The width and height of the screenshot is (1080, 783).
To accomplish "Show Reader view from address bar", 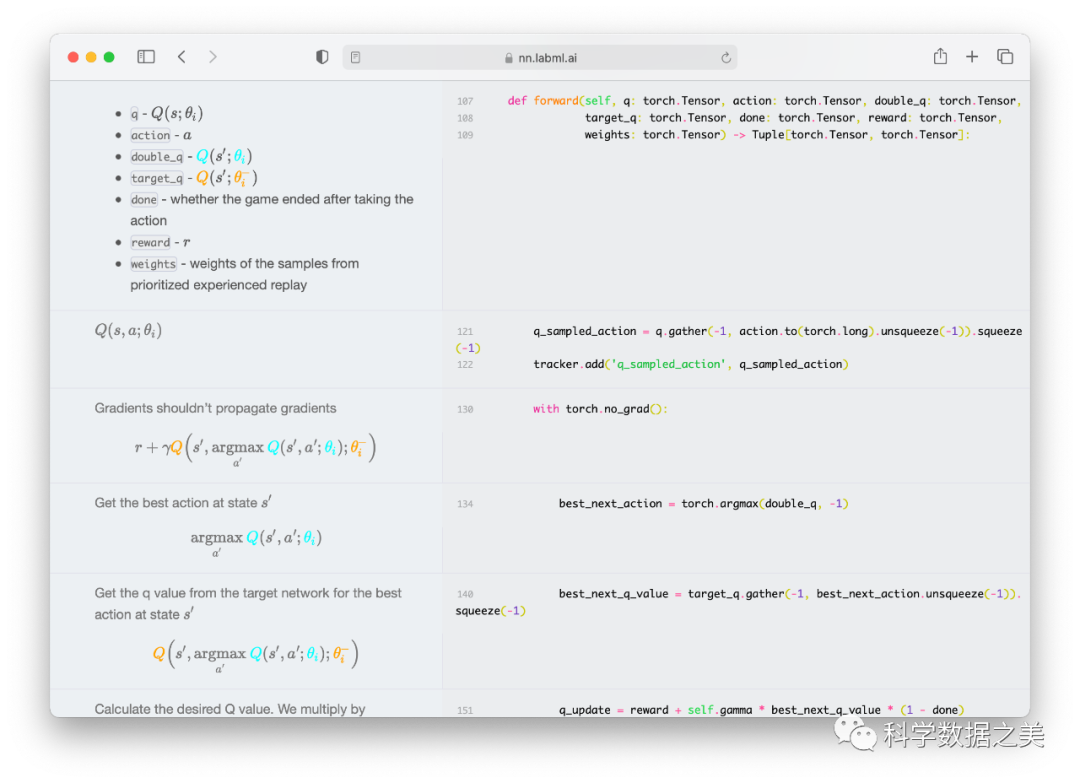I will (356, 58).
